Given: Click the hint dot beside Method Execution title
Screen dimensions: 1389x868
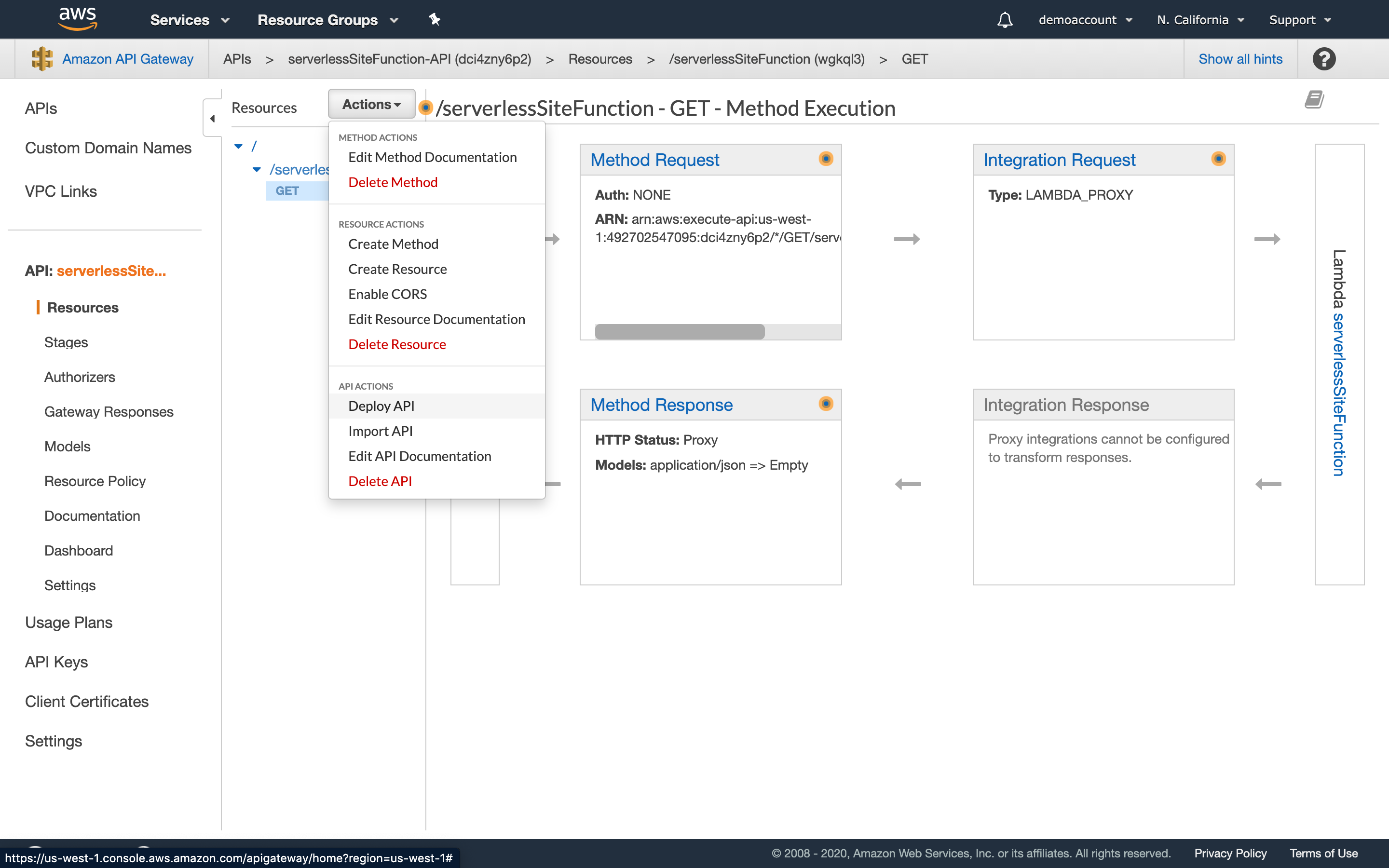Looking at the screenshot, I should pyautogui.click(x=425, y=108).
